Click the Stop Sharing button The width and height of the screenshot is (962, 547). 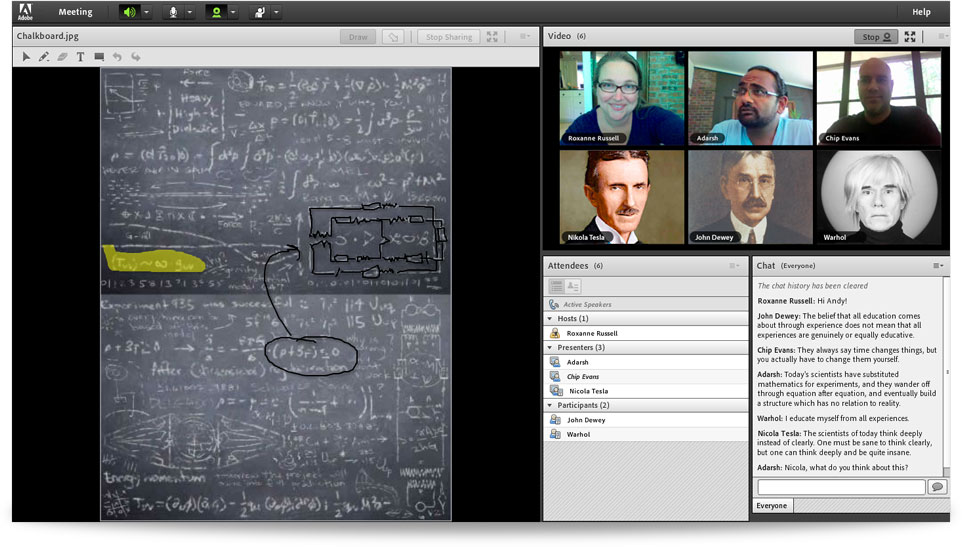pyautogui.click(x=449, y=37)
